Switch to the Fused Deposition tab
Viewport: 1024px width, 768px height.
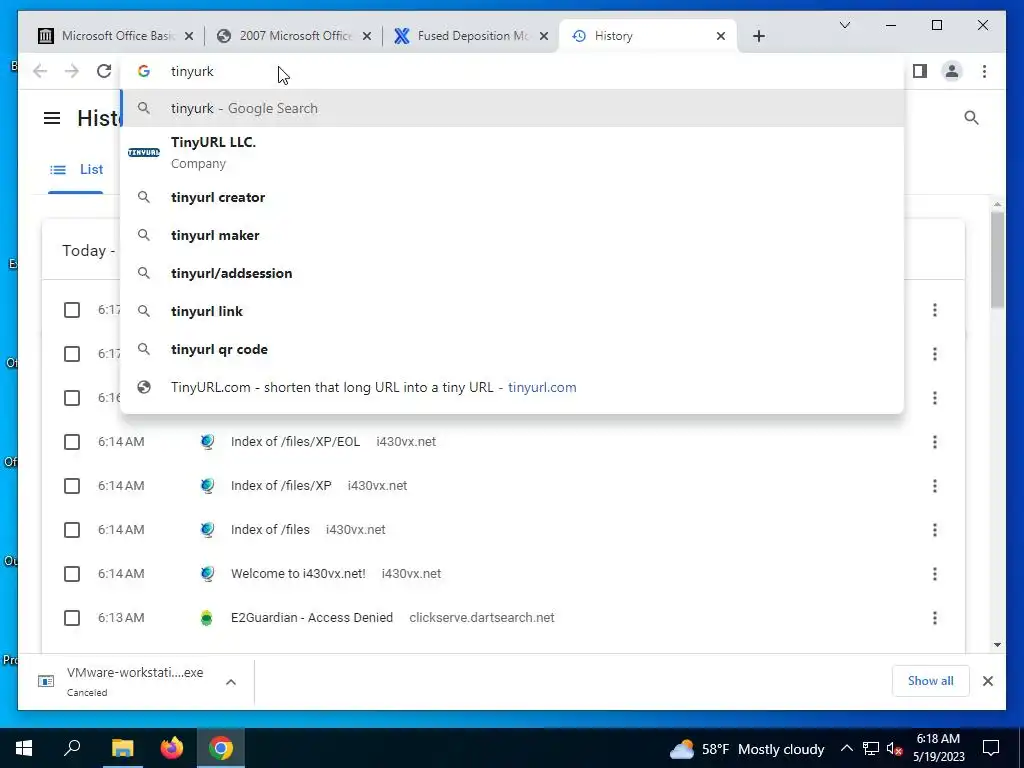(x=472, y=36)
